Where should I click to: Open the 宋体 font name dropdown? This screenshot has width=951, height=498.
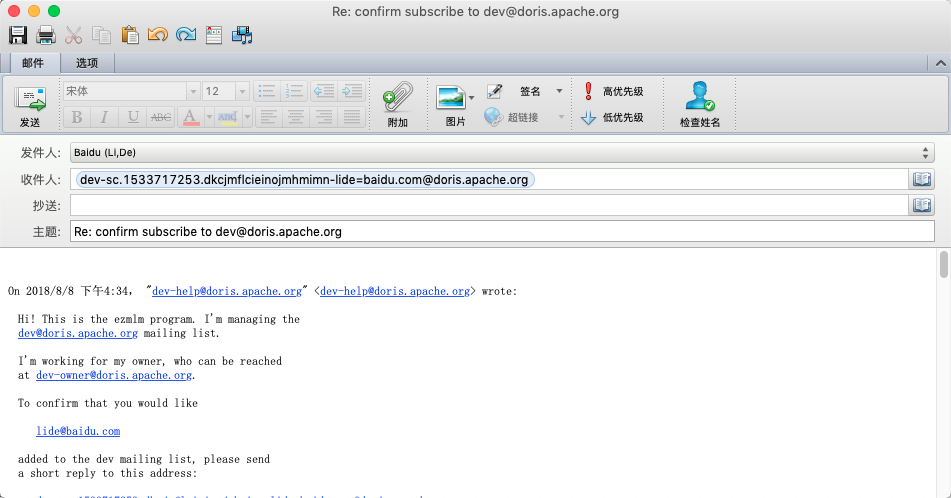coord(193,91)
